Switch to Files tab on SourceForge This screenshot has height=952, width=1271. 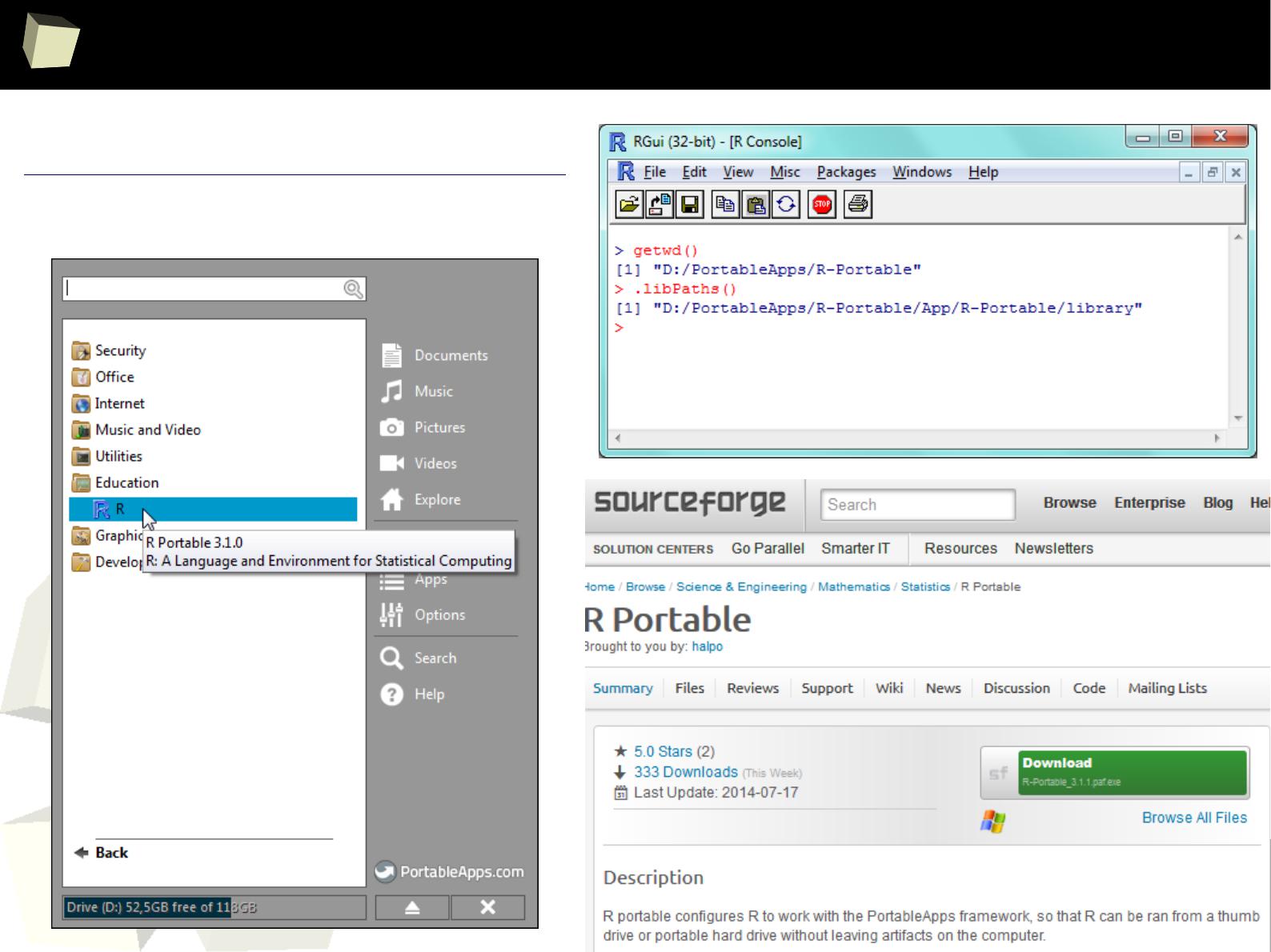pyautogui.click(x=689, y=688)
